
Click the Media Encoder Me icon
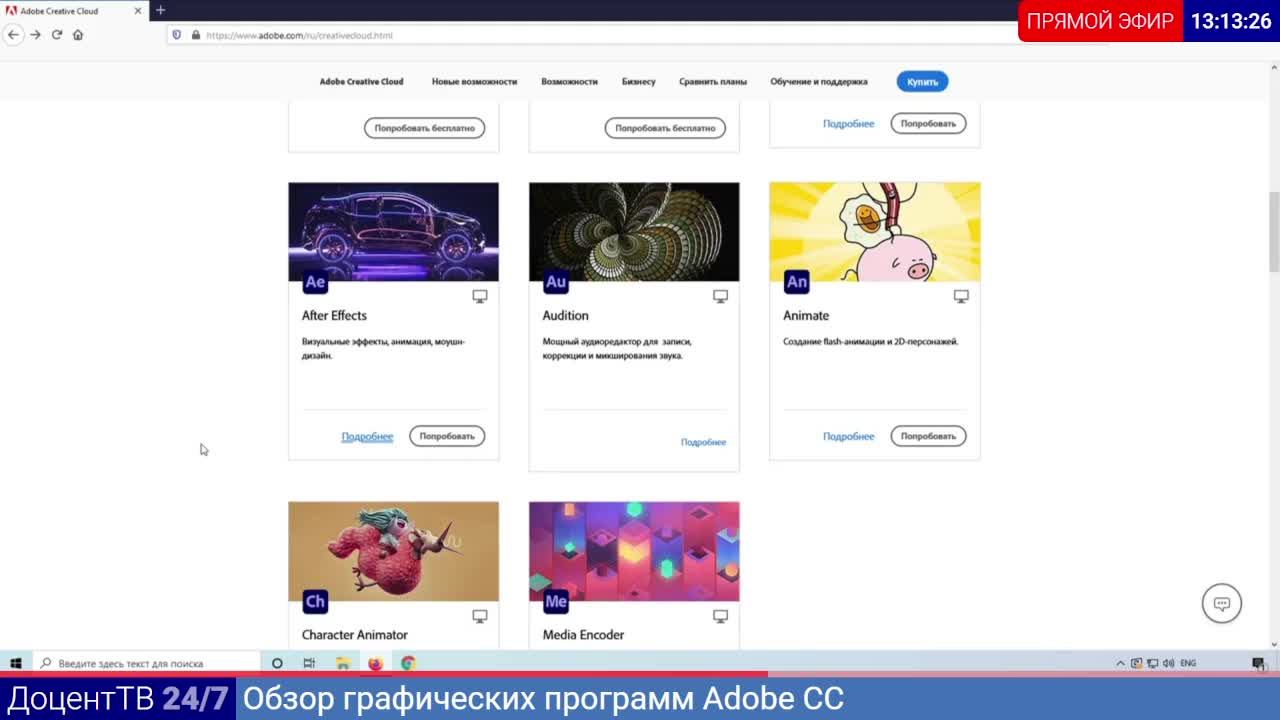coord(556,602)
